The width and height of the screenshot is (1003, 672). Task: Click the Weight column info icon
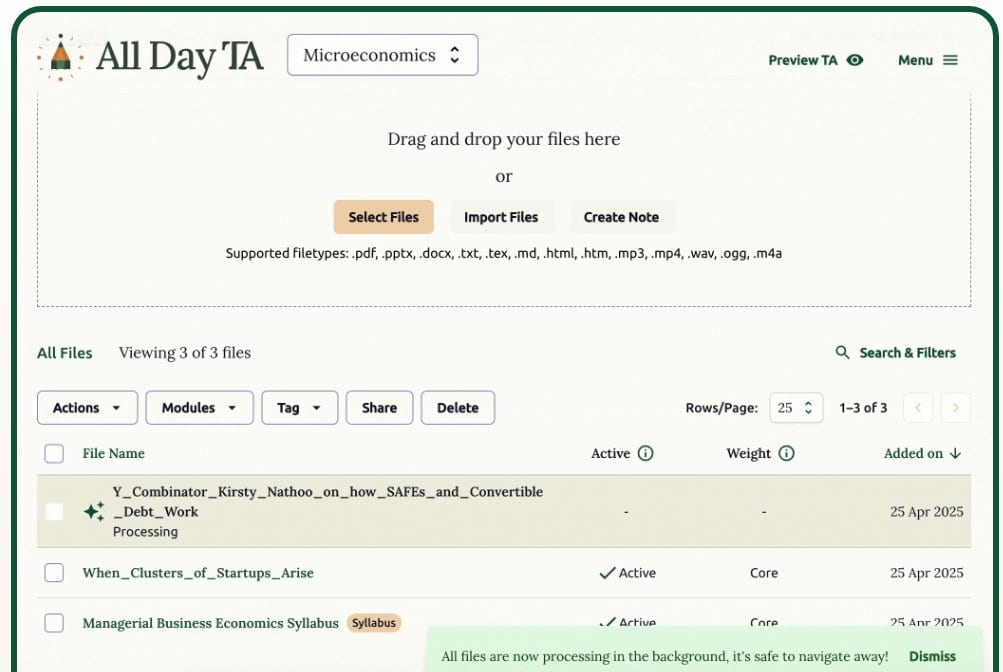click(x=786, y=453)
